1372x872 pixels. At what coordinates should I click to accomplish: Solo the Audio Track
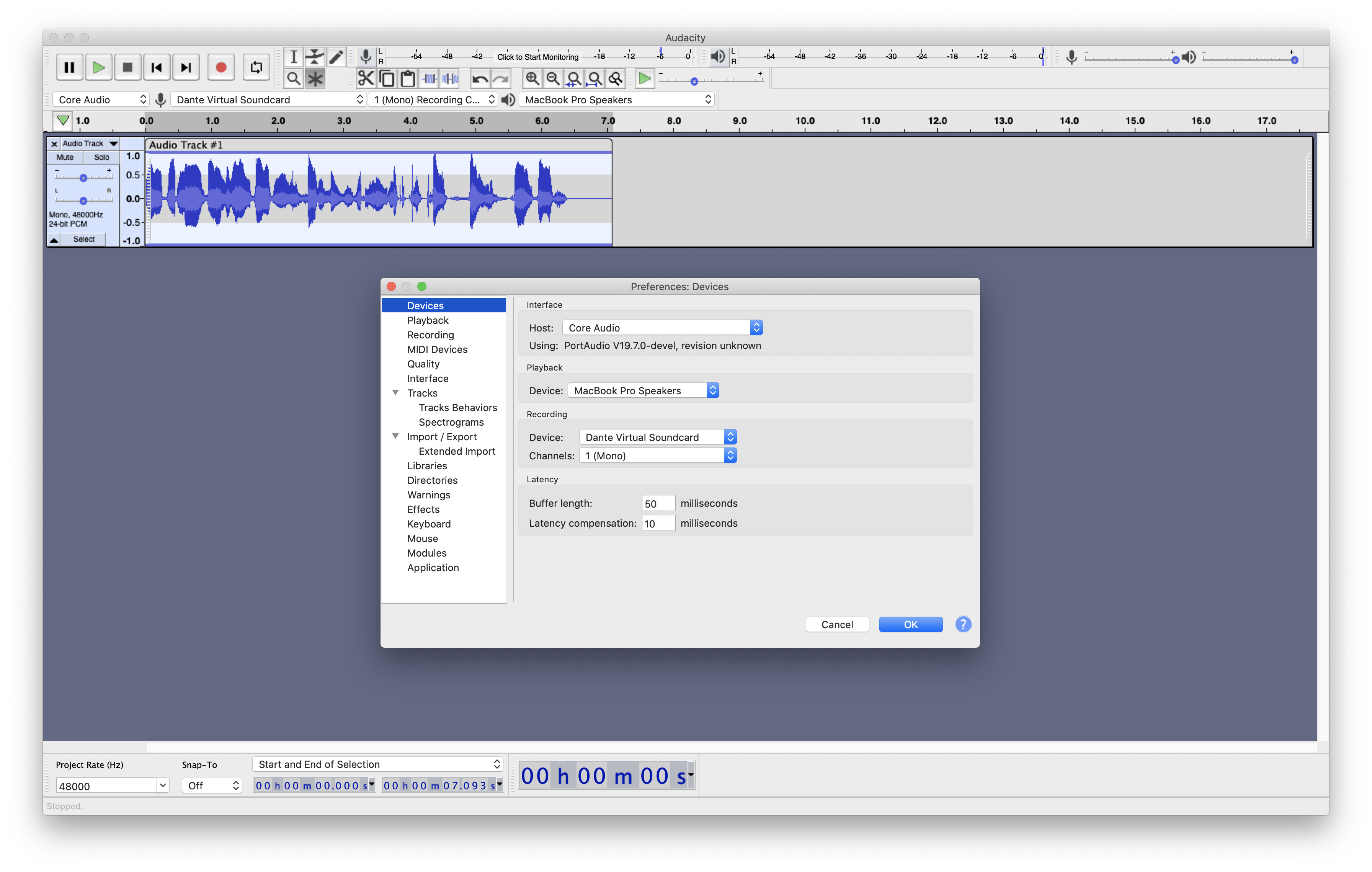coord(101,157)
